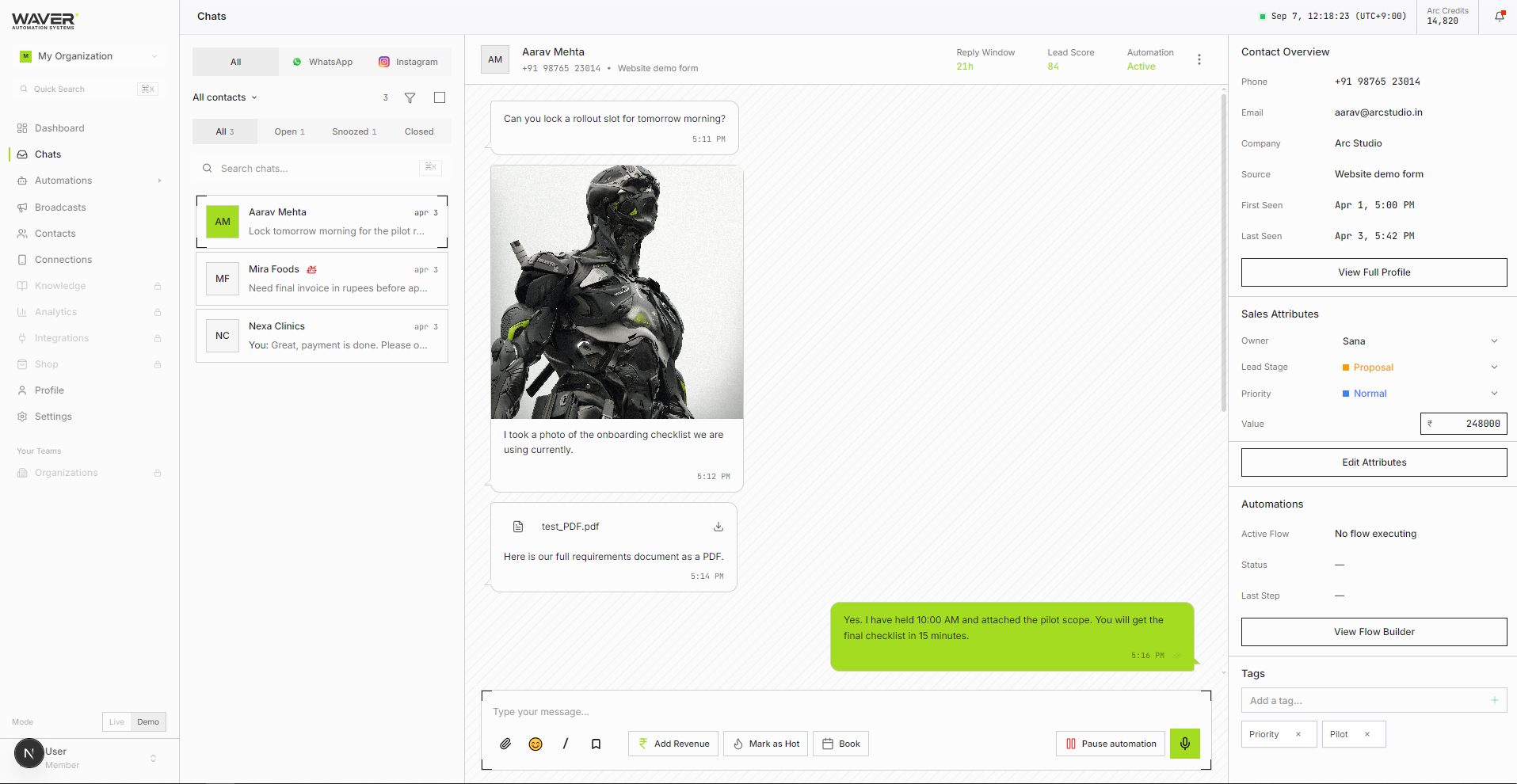Open the All contacts dropdown
The height and width of the screenshot is (784, 1517).
pyautogui.click(x=225, y=97)
